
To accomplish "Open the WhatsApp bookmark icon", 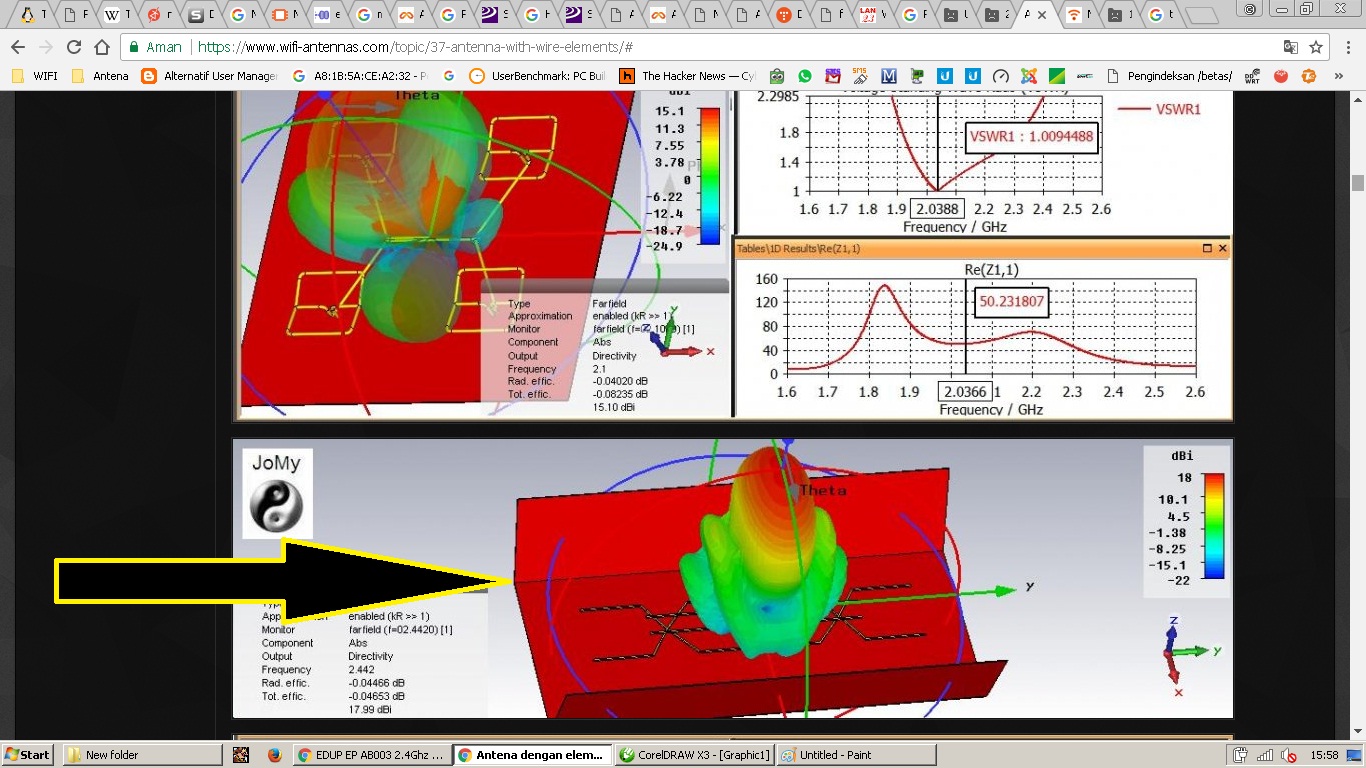I will (x=805, y=76).
